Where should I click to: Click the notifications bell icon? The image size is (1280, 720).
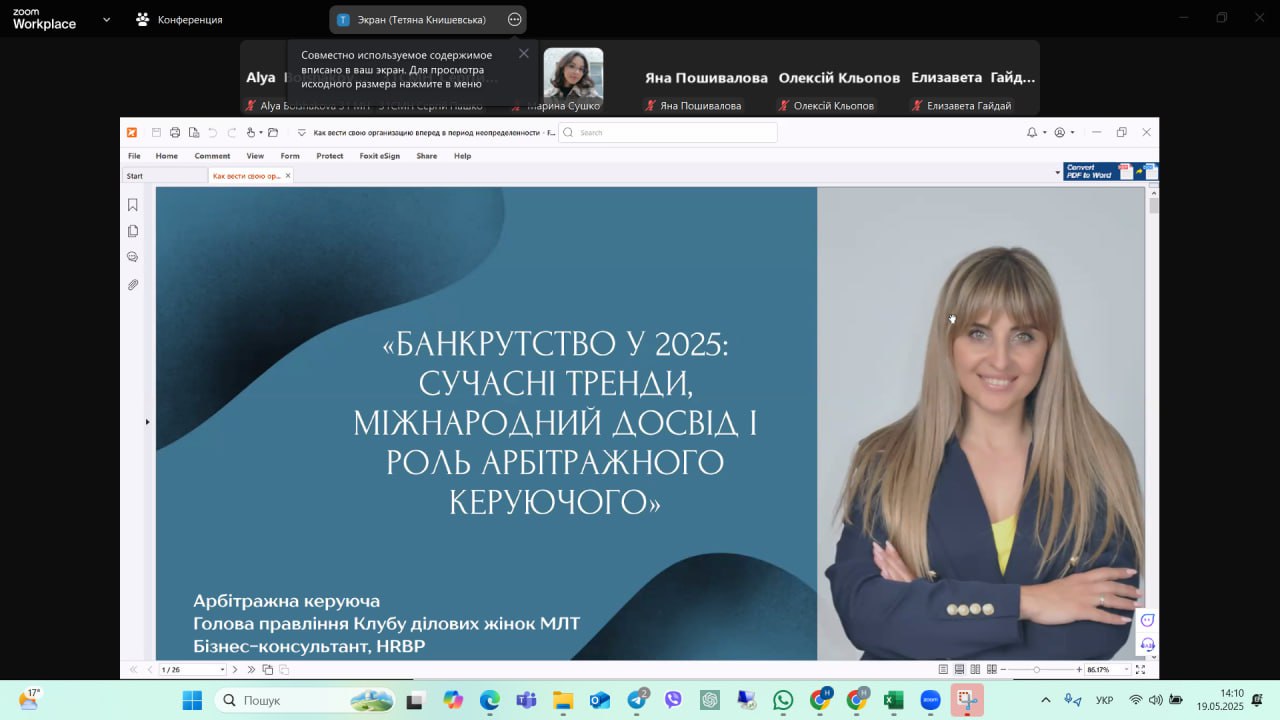(x=1032, y=132)
